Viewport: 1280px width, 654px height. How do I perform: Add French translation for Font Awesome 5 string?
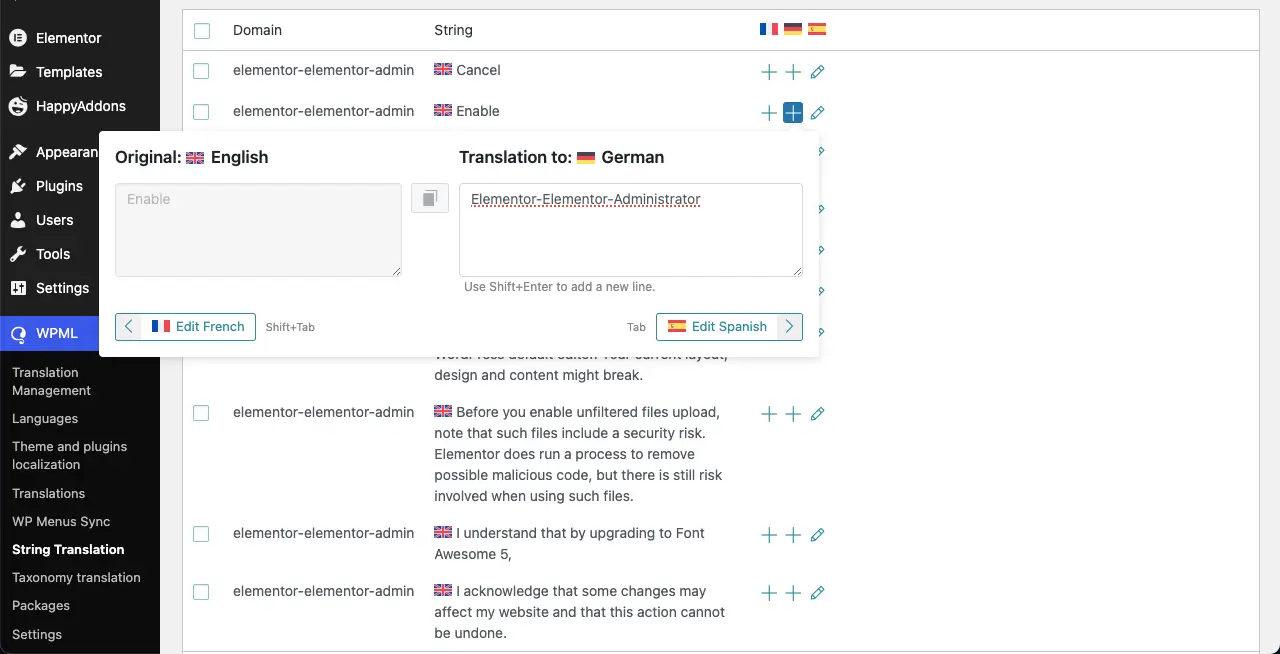[769, 535]
